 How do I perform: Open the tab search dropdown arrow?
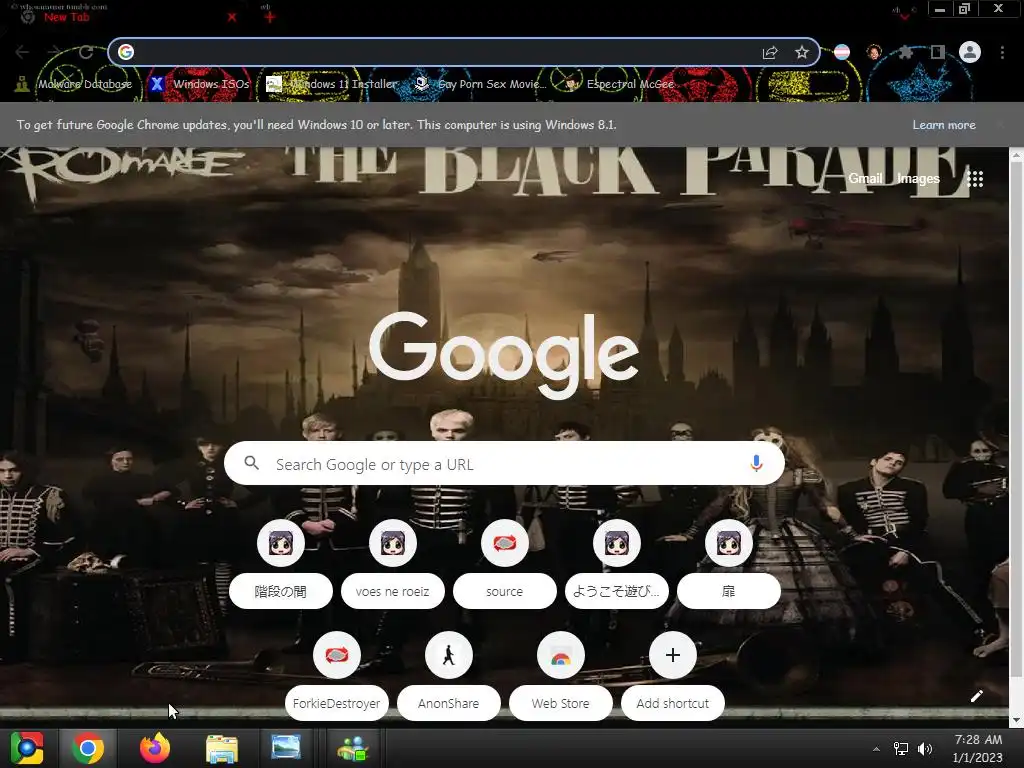coord(904,16)
